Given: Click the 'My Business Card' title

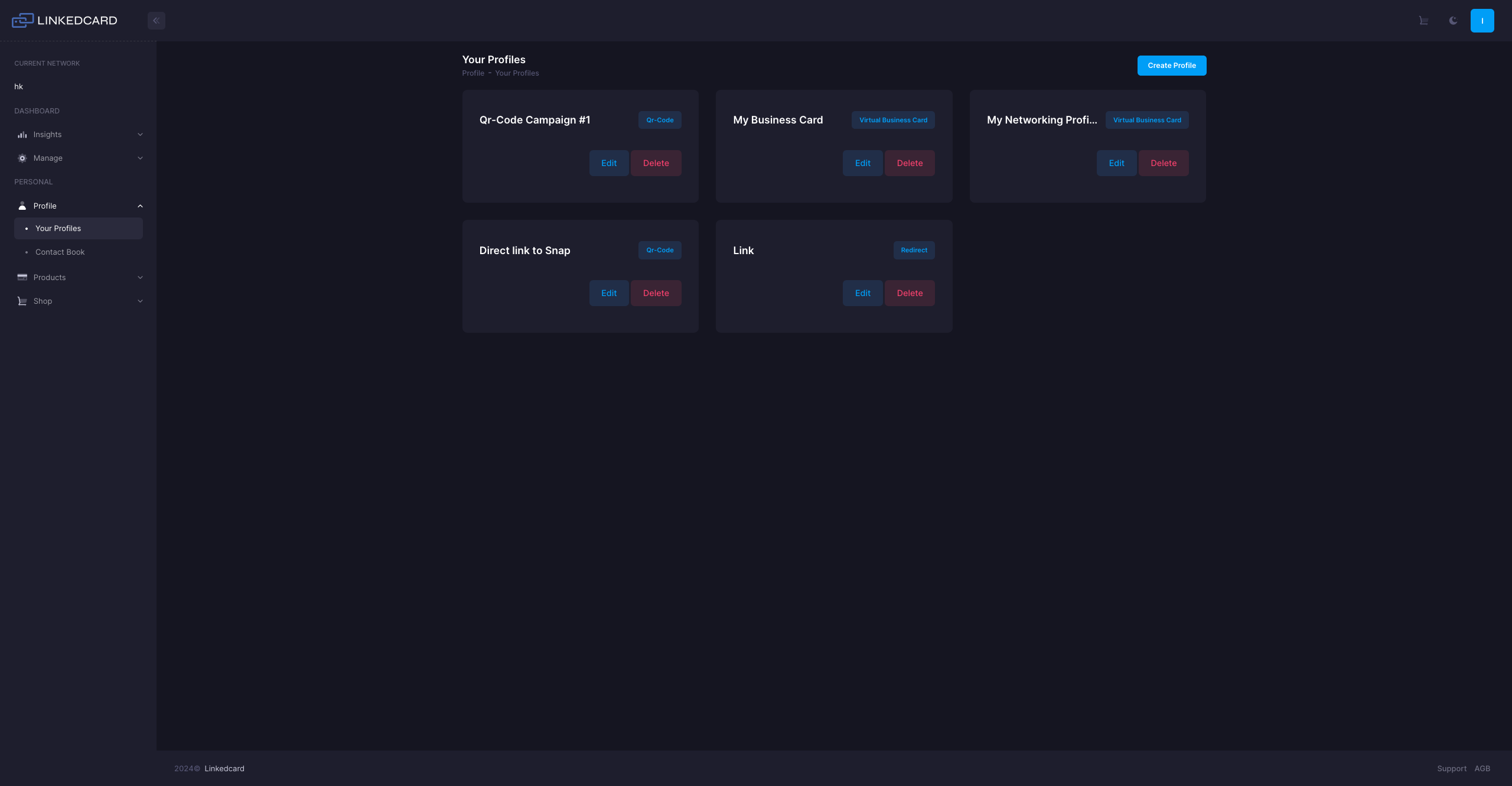Looking at the screenshot, I should tap(778, 120).
